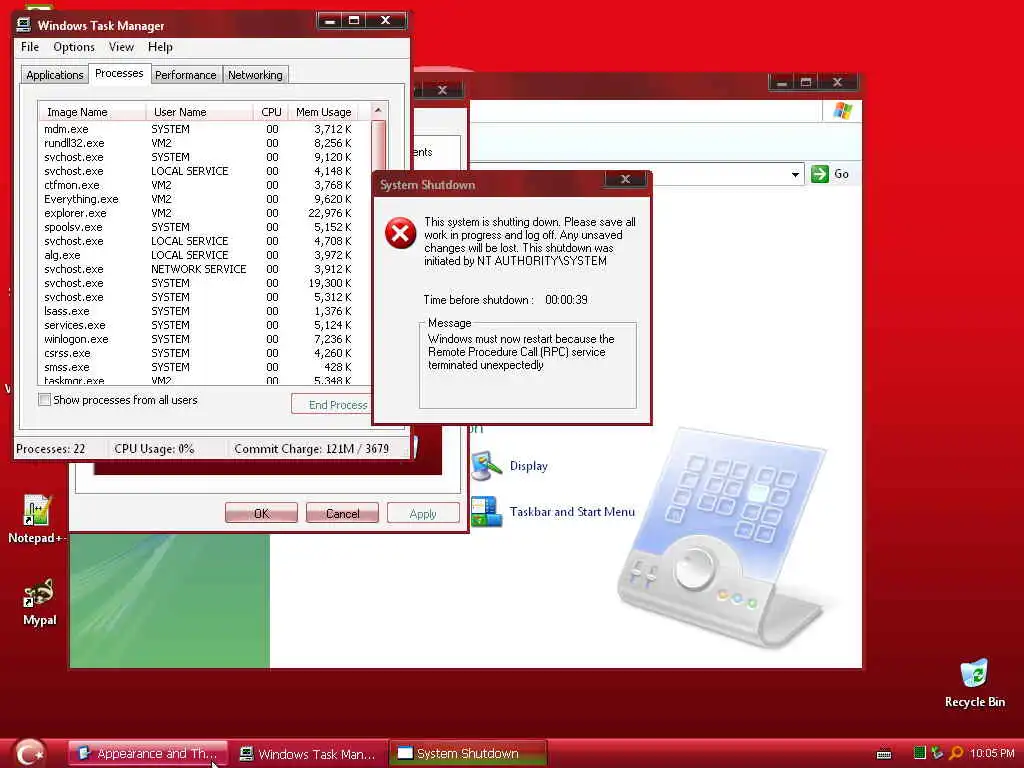
Task: Click the green CPU meter tray icon
Action: [x=920, y=753]
